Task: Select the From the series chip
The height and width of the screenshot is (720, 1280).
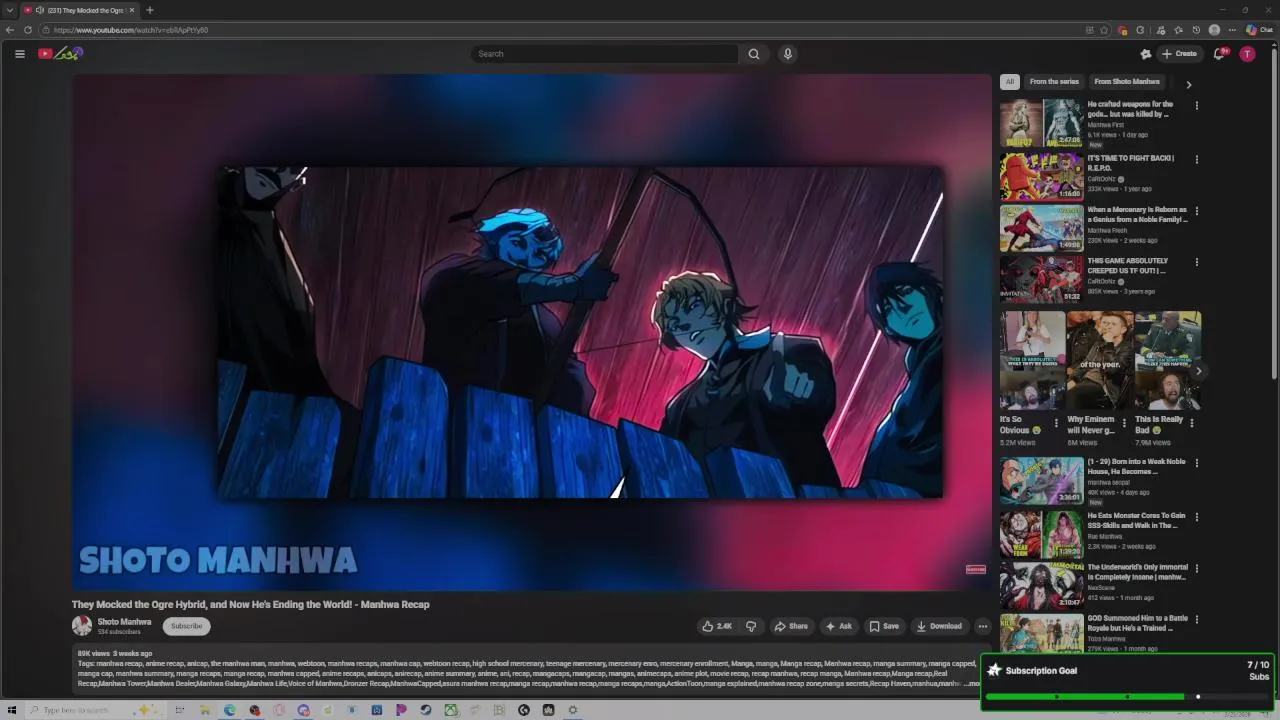Action: point(1054,82)
